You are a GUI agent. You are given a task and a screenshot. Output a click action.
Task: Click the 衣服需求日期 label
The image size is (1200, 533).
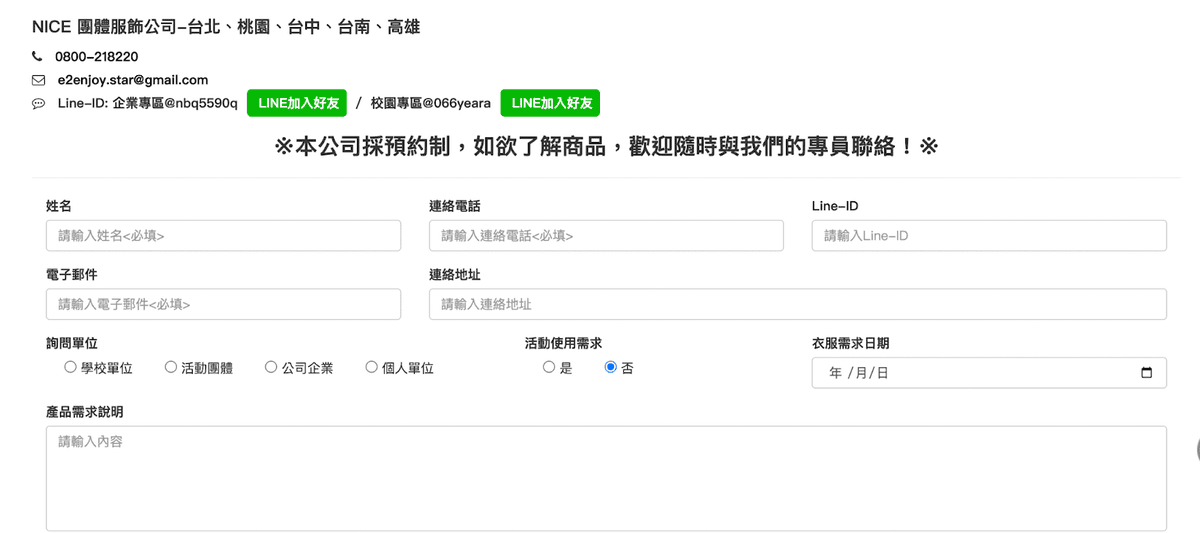(x=850, y=343)
